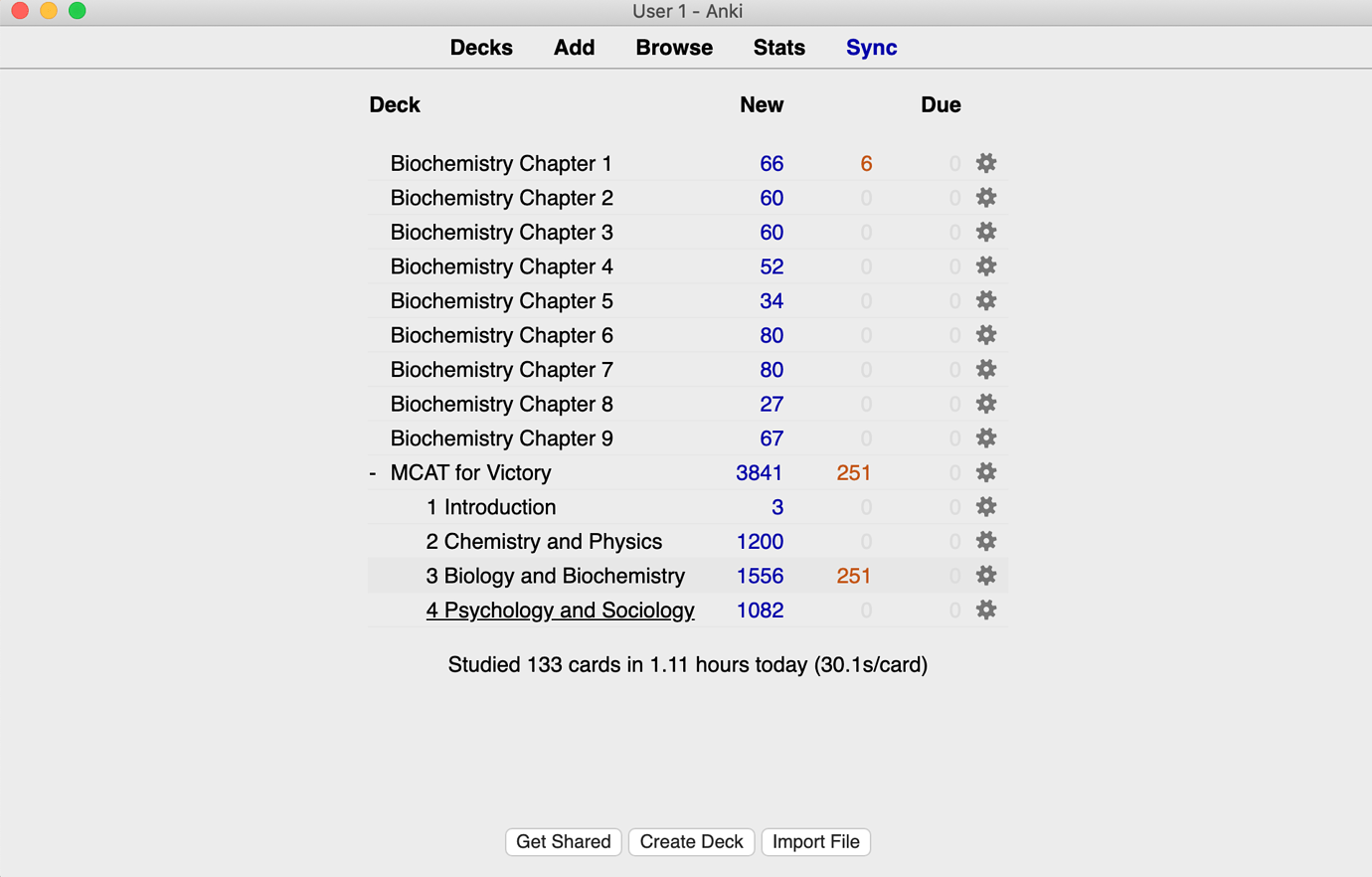Viewport: 1372px width, 877px height.
Task: Click the gear icon for Biochemistry Chapter 4
Action: click(x=985, y=266)
